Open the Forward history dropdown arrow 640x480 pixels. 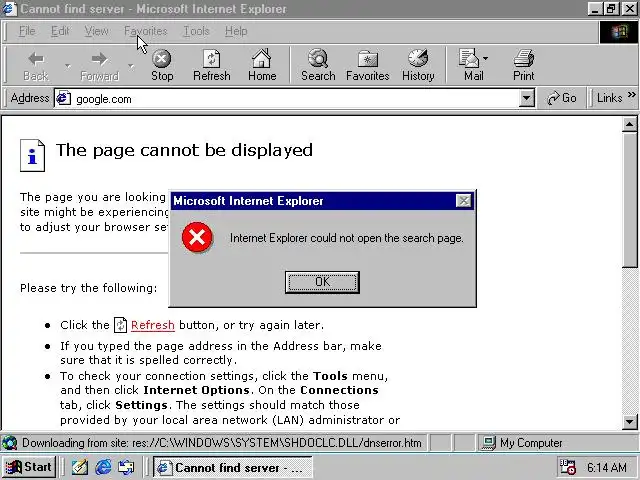point(131,66)
